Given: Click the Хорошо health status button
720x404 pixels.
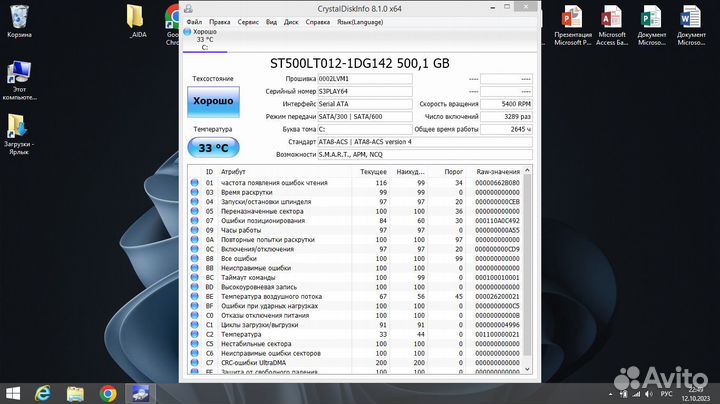Looking at the screenshot, I should point(213,101).
